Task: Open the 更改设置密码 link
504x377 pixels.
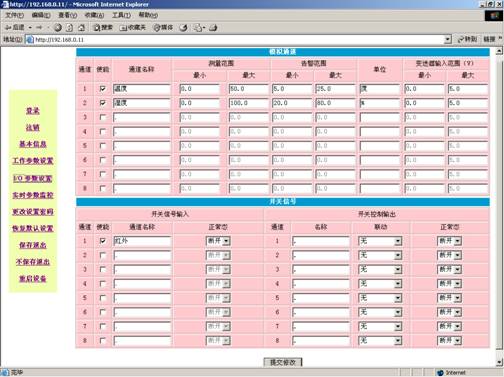Action: click(33, 212)
